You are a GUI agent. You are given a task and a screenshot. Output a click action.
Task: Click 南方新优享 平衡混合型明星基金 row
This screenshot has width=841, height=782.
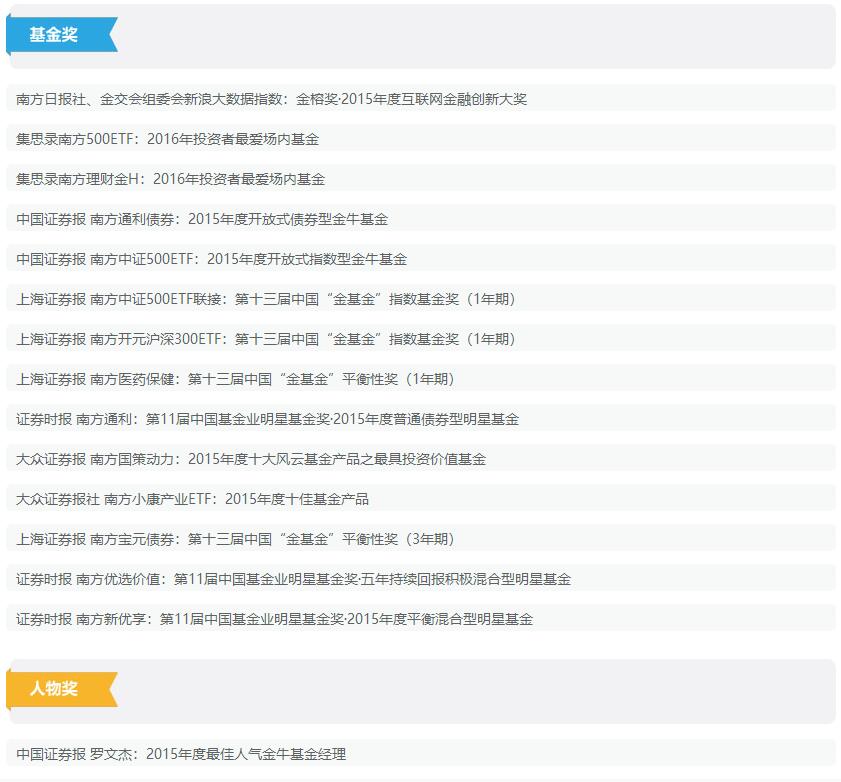tap(274, 619)
